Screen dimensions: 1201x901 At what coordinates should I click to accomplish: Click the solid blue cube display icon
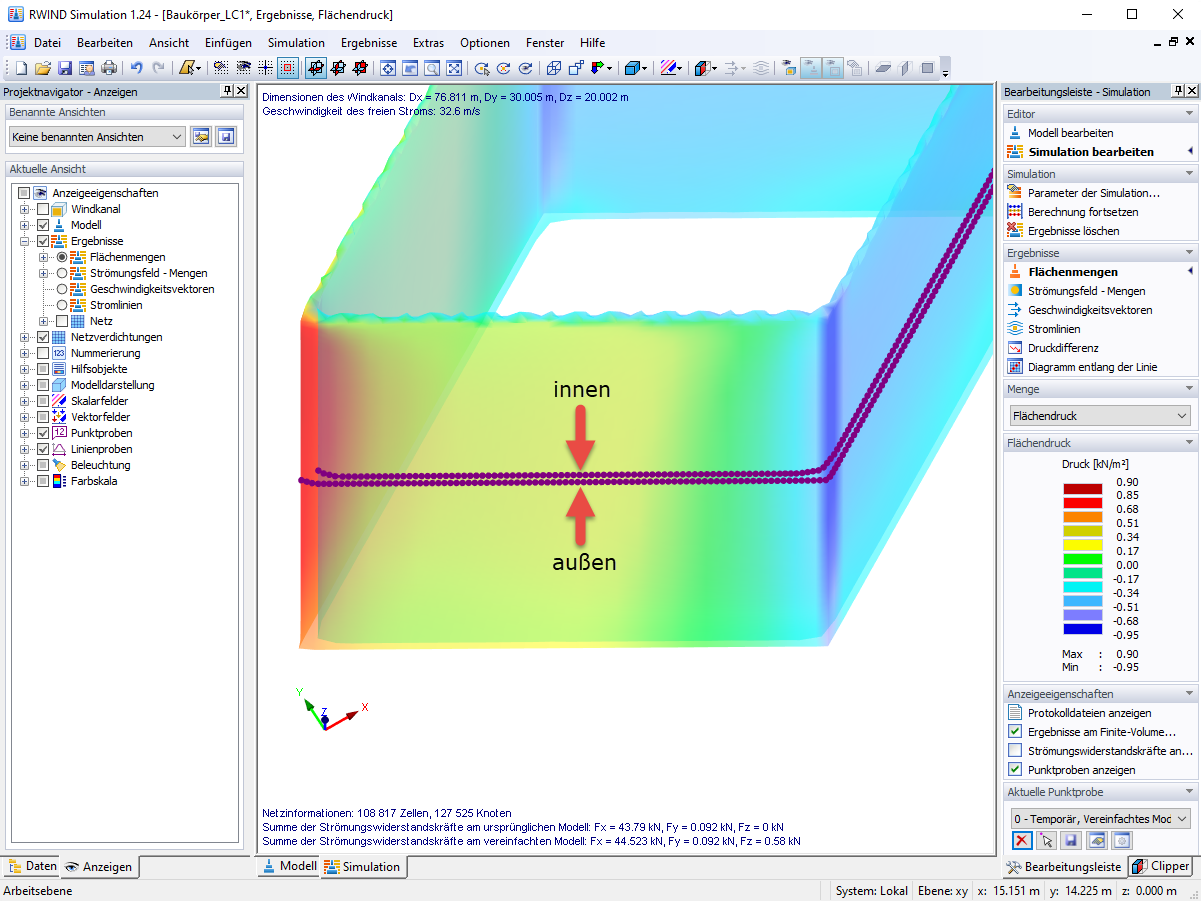point(631,68)
